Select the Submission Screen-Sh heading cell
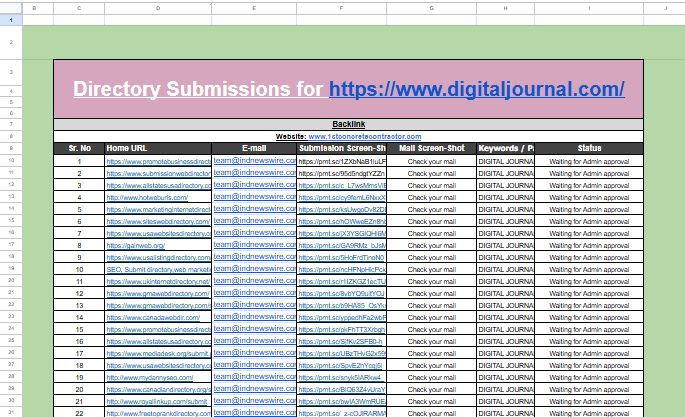Image resolution: width=685 pixels, height=417 pixels. point(342,148)
